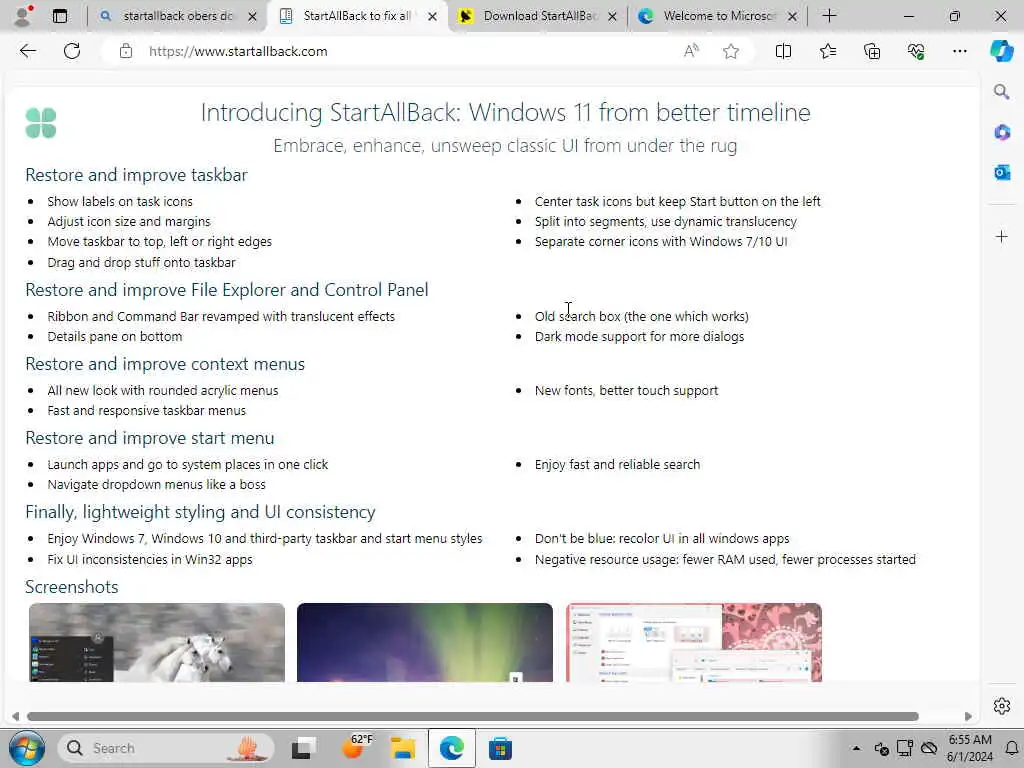Open sidebar settings gear icon
Viewport: 1024px width, 768px height.
(x=1002, y=706)
